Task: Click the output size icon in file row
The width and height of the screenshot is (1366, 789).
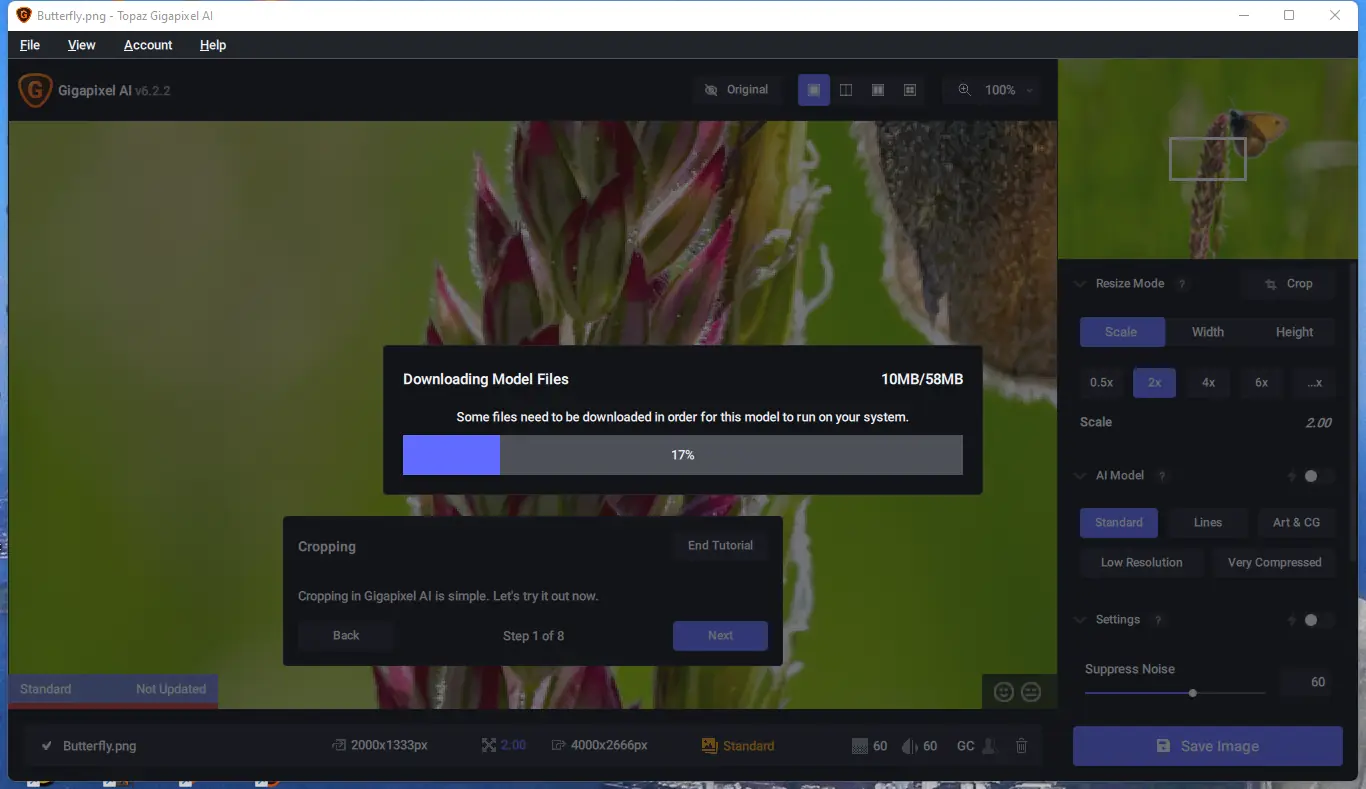Action: [x=558, y=746]
